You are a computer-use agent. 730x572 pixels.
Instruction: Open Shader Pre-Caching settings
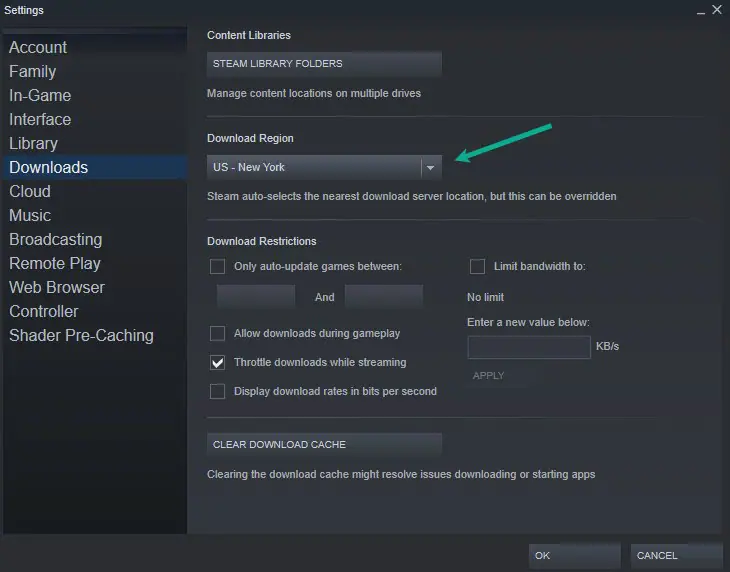[81, 335]
